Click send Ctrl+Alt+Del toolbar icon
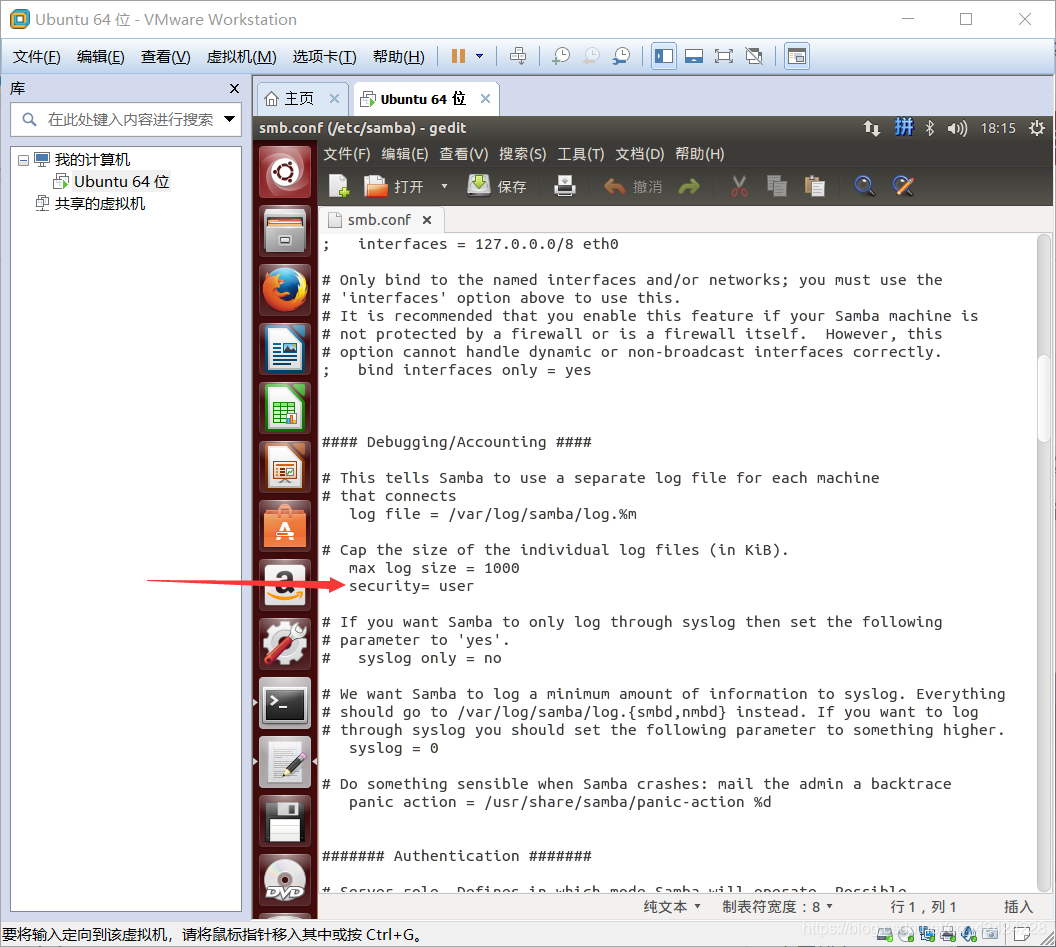 (518, 57)
